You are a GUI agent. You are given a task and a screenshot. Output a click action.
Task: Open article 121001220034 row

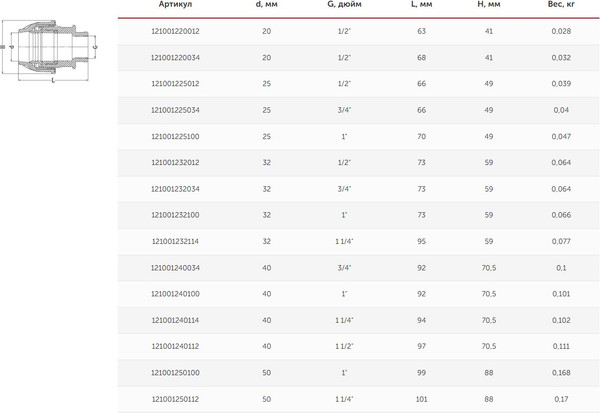pyautogui.click(x=175, y=58)
